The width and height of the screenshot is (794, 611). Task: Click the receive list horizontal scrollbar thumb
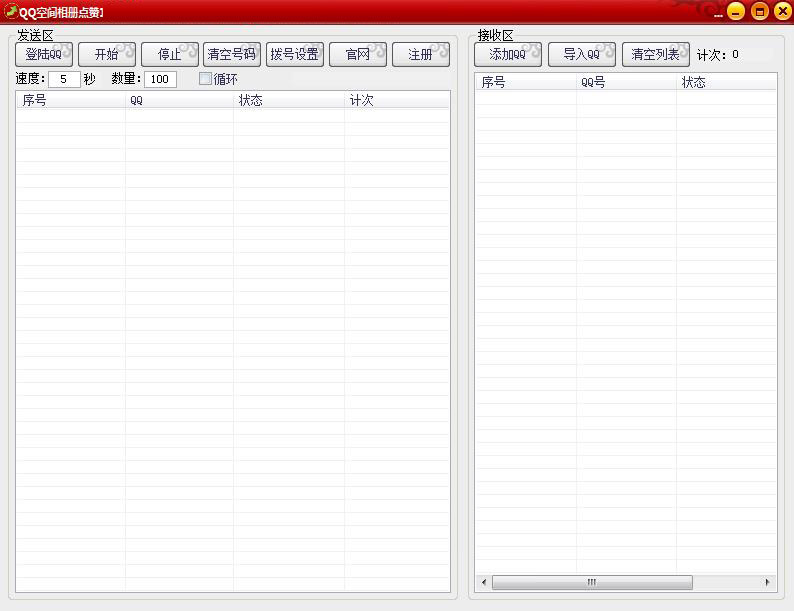pos(592,582)
